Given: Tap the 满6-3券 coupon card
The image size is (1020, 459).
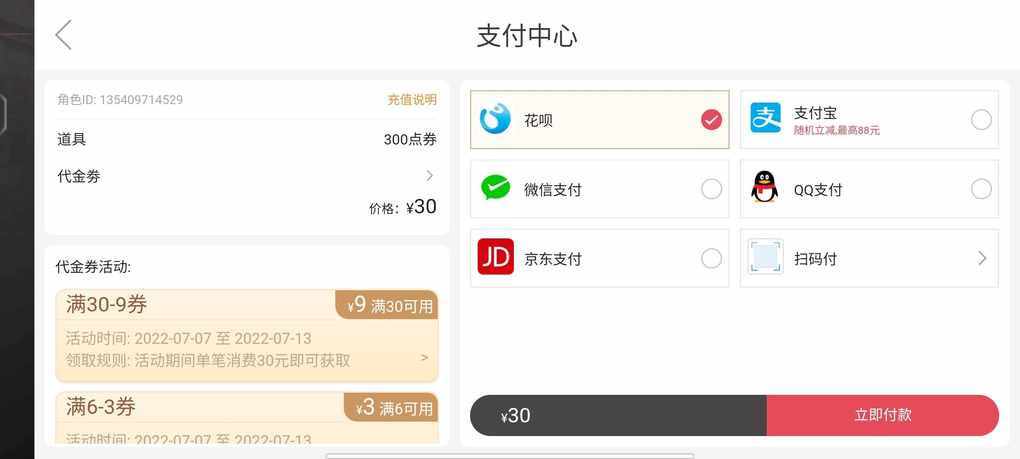Looking at the screenshot, I should [247, 418].
